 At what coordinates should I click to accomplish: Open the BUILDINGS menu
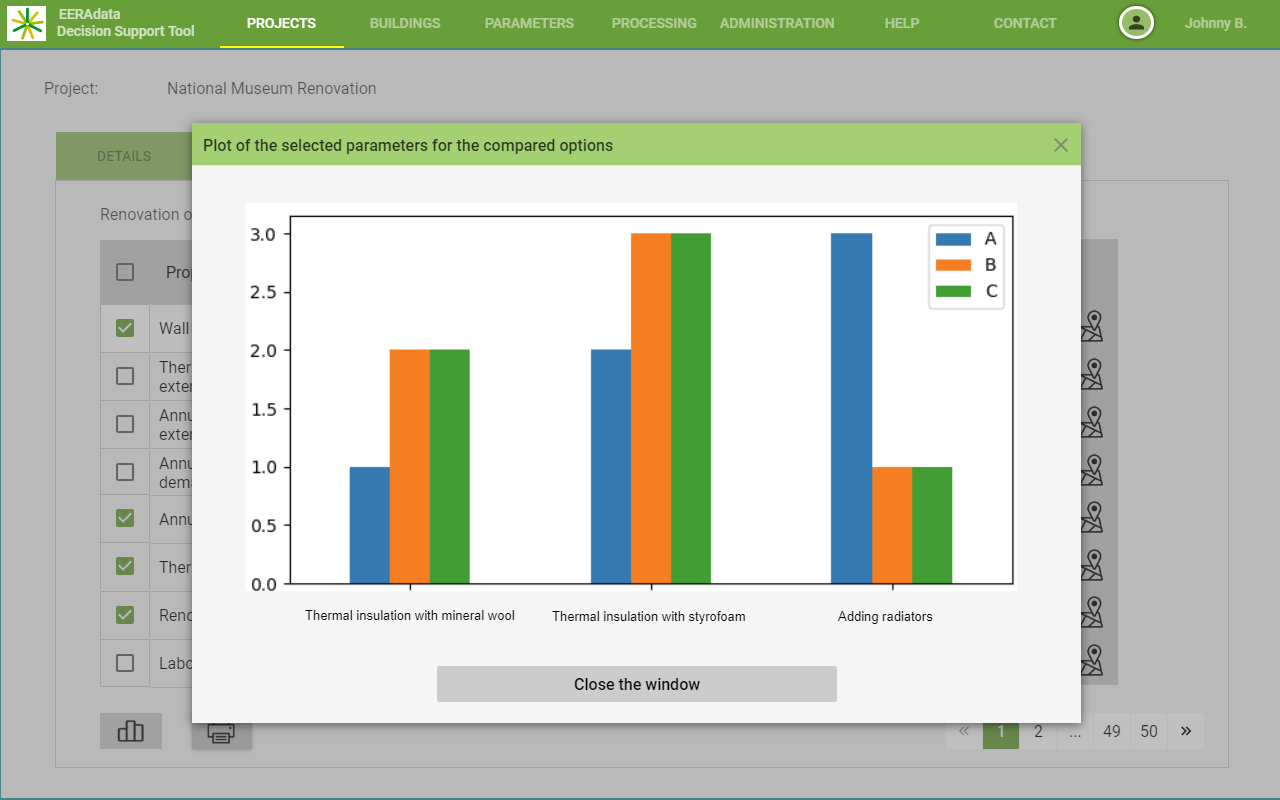click(x=405, y=23)
